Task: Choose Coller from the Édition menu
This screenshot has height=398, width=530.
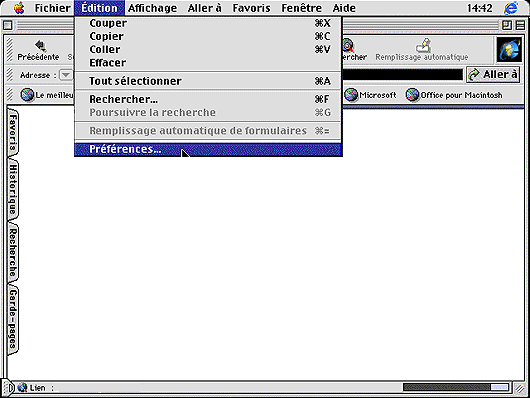Action: tap(208, 49)
